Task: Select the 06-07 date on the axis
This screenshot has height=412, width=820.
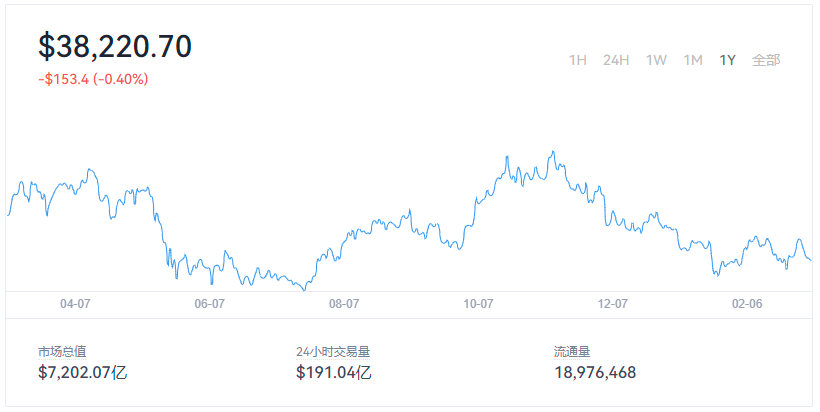Action: pos(209,302)
